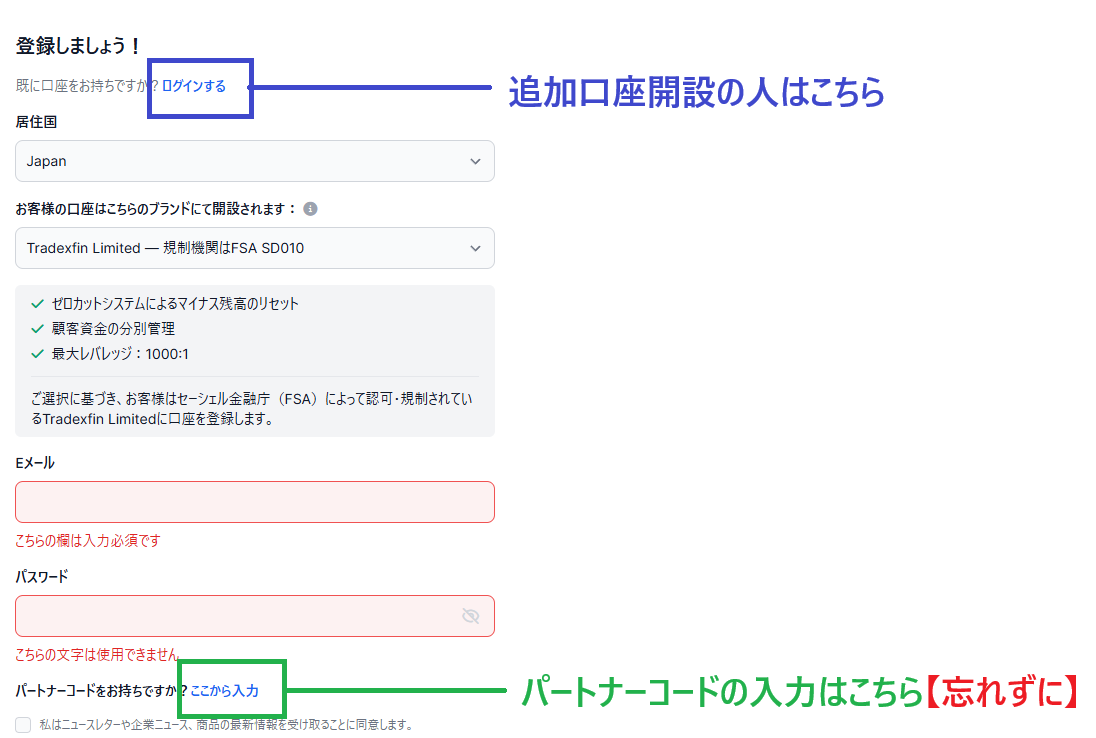Enable the newsletter consent checkbox
1096x738 pixels.
click(x=23, y=724)
